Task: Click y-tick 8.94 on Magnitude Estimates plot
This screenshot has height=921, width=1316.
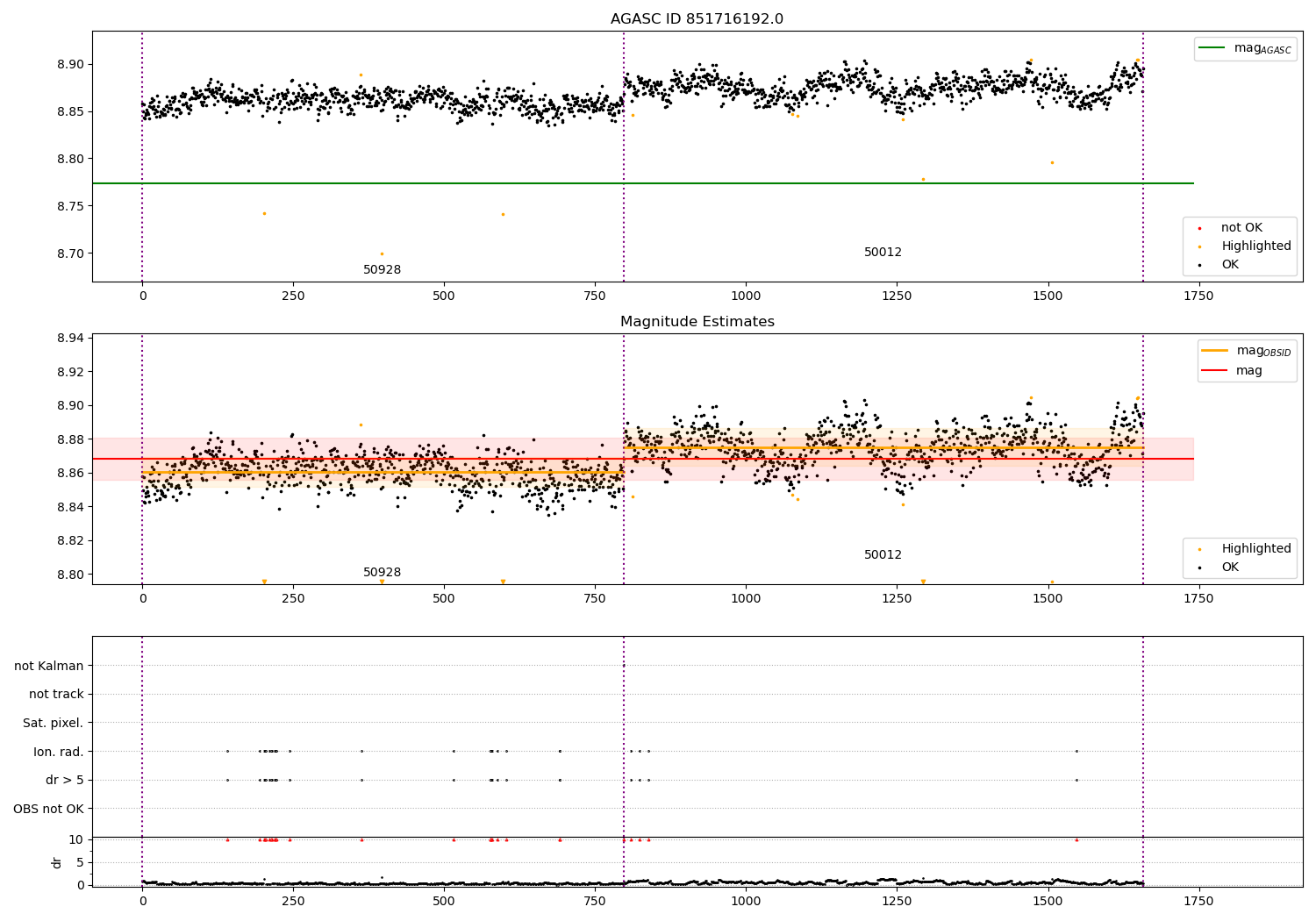Action: [69, 339]
